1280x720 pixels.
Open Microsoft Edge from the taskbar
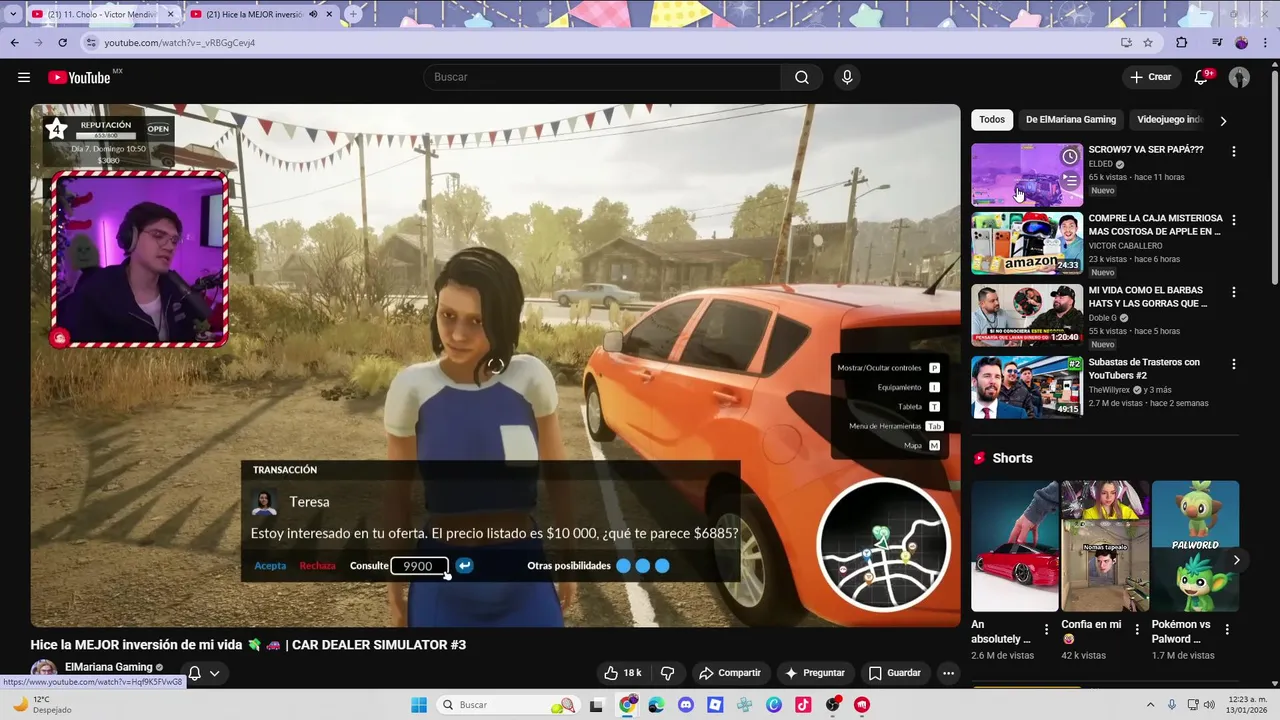pyautogui.click(x=656, y=705)
